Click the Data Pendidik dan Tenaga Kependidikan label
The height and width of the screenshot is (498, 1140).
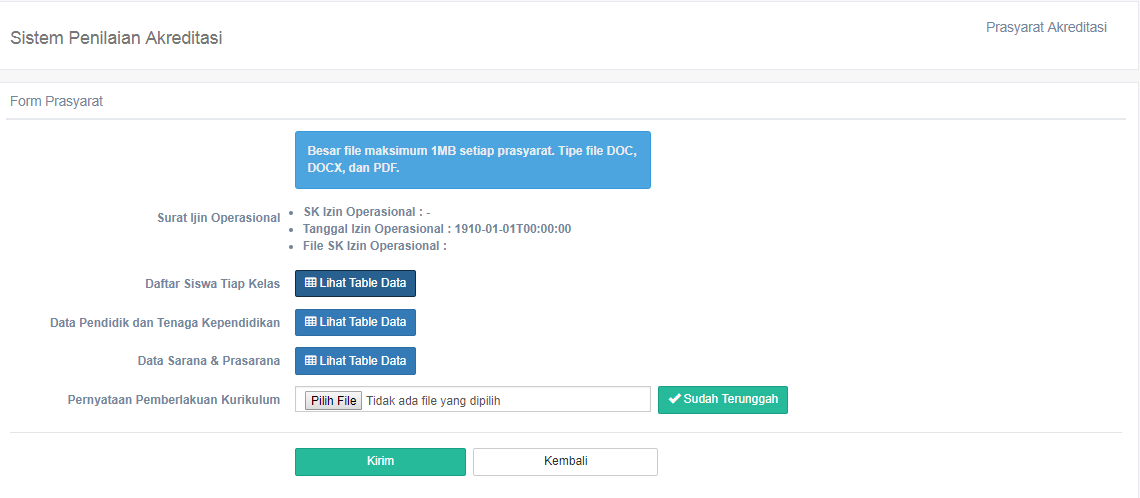click(165, 323)
